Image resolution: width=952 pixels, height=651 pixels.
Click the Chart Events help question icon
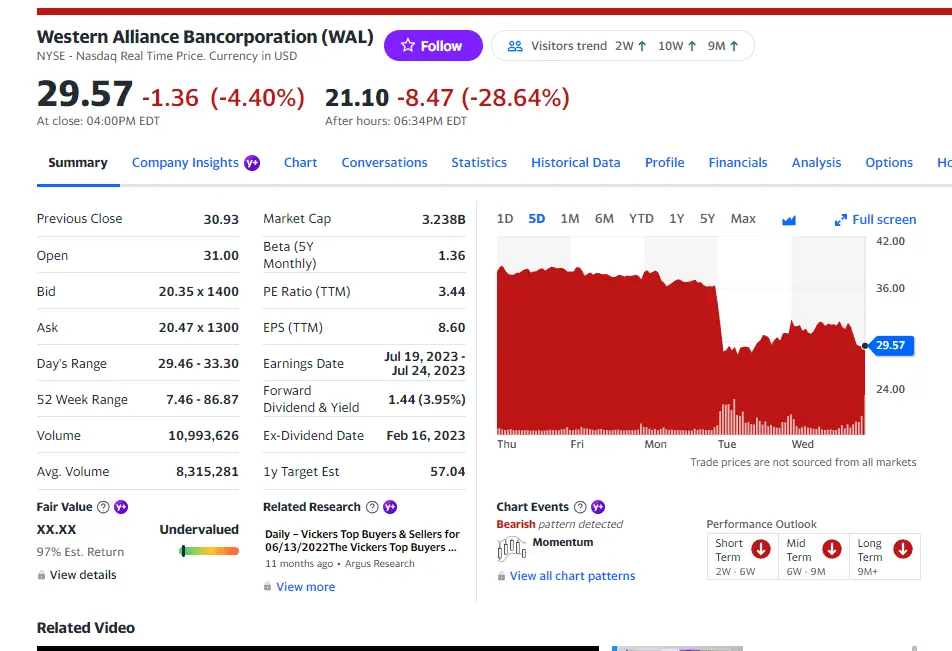pyautogui.click(x=581, y=507)
